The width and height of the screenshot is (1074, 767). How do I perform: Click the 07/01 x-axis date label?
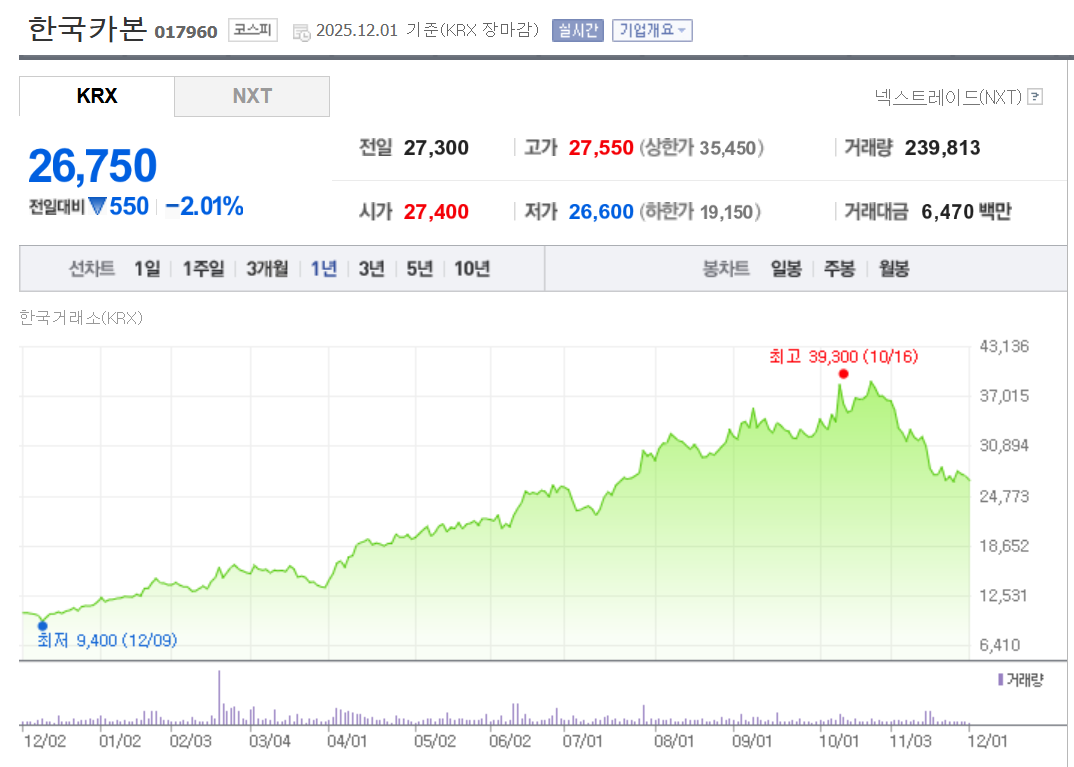pos(583,741)
